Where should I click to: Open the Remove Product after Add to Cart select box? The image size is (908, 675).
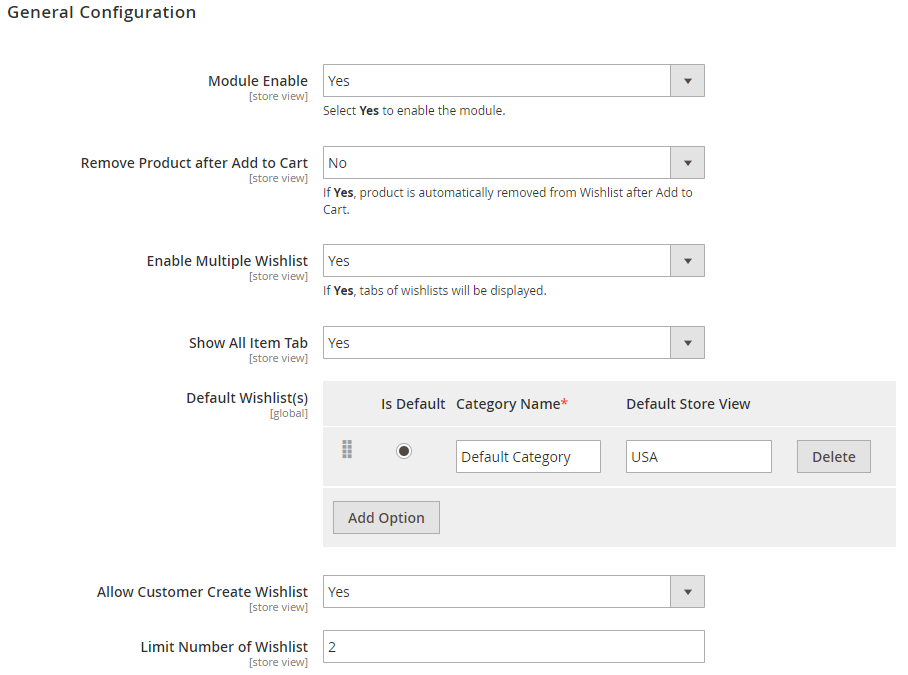(x=497, y=163)
